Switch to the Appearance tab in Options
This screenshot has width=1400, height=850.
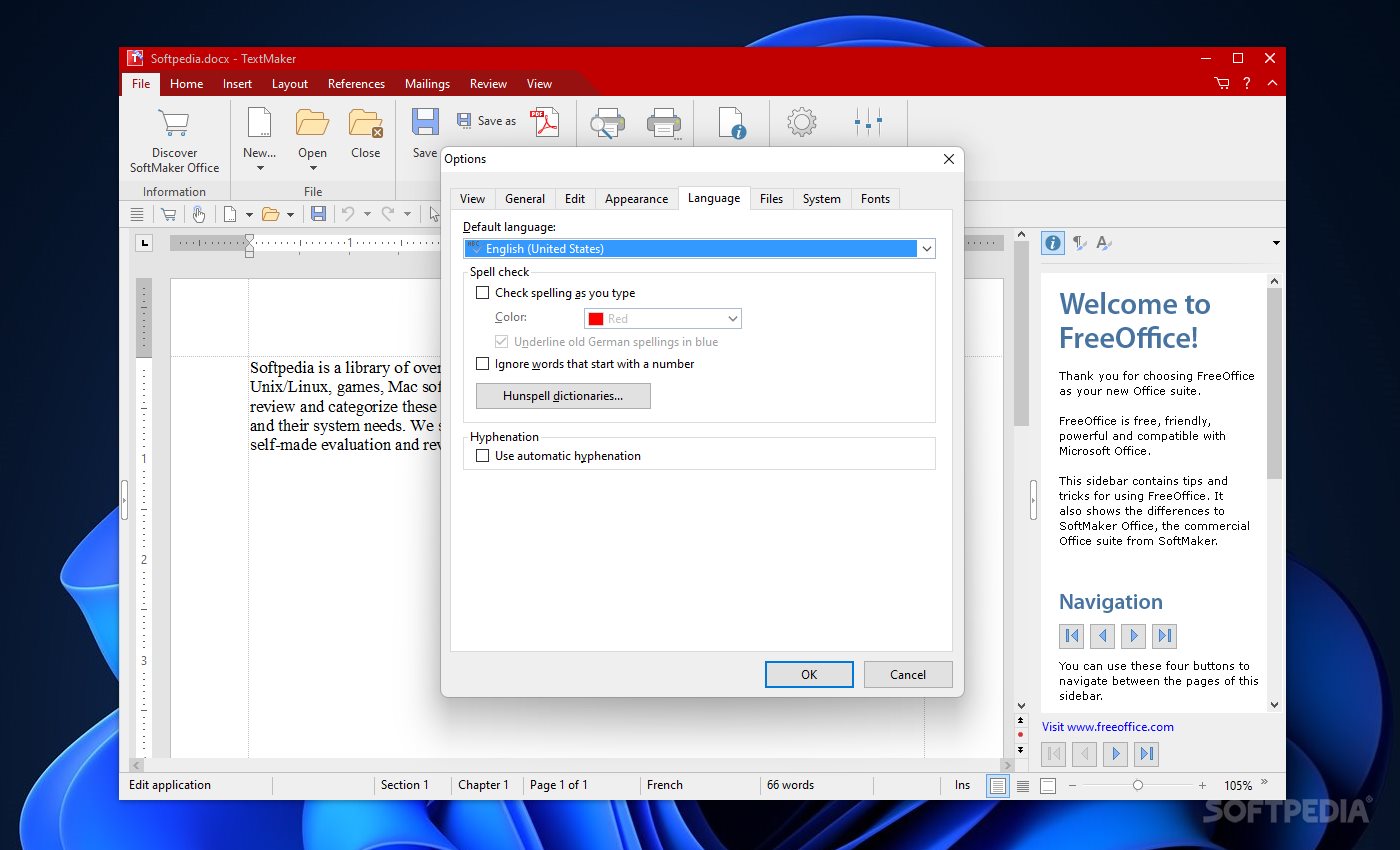click(636, 199)
